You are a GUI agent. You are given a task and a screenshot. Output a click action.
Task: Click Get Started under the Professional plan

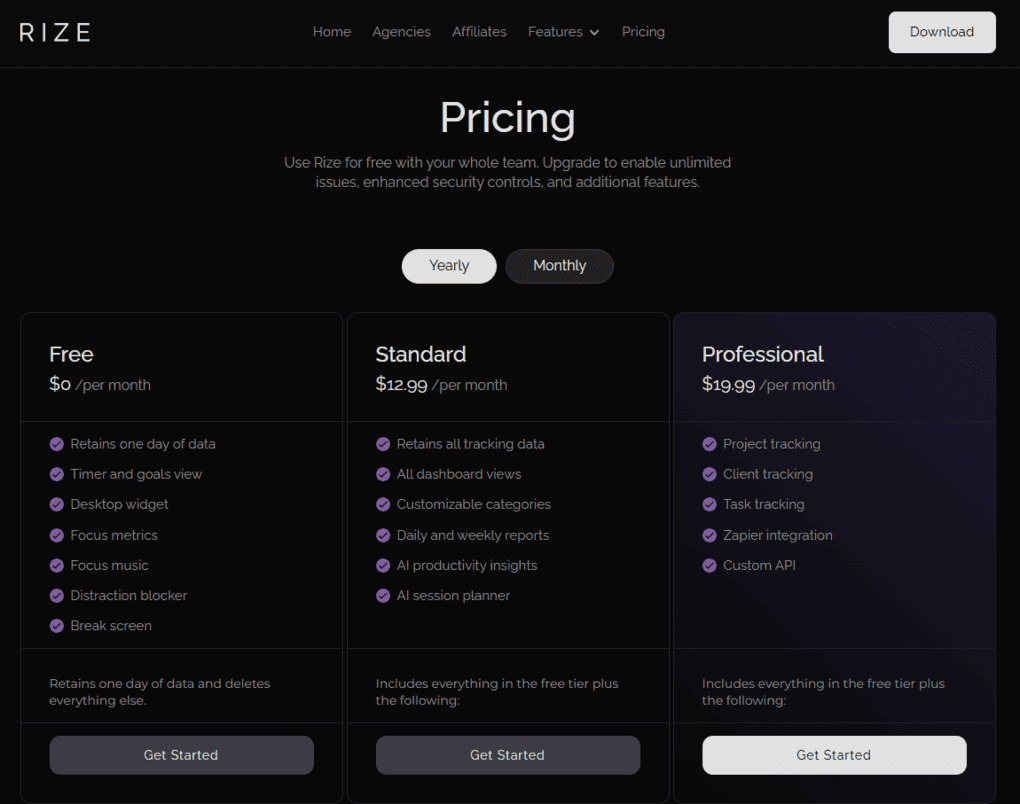click(834, 755)
